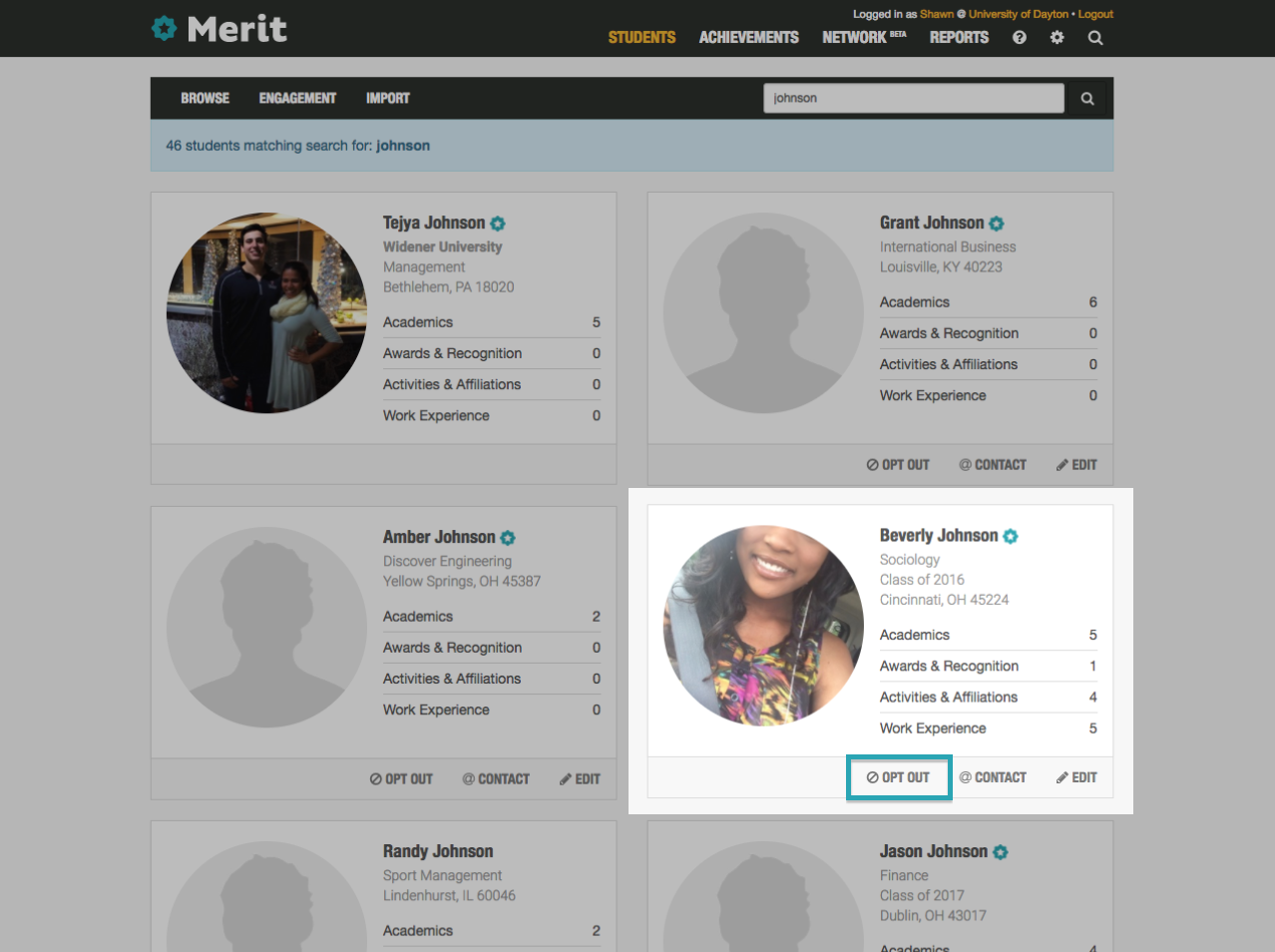Click the Merit logo icon
This screenshot has width=1275, height=952.
point(164,29)
